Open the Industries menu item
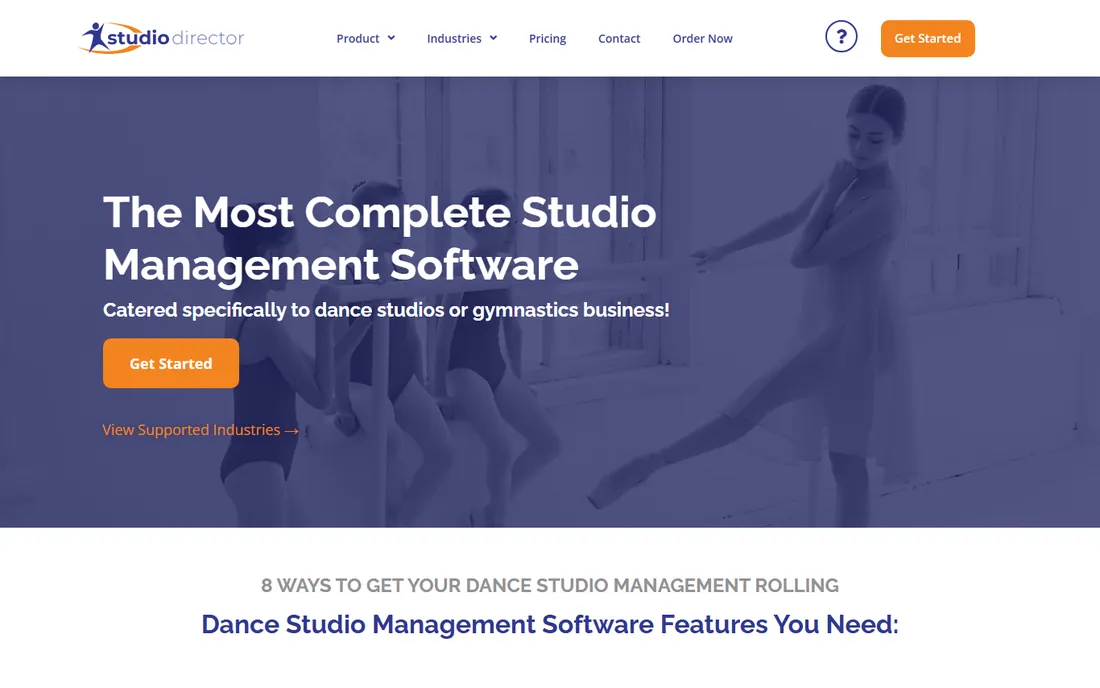The image size is (1100, 688). click(454, 39)
